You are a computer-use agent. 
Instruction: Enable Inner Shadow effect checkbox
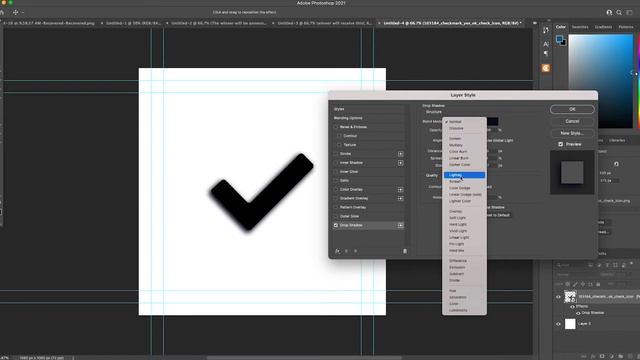point(336,163)
